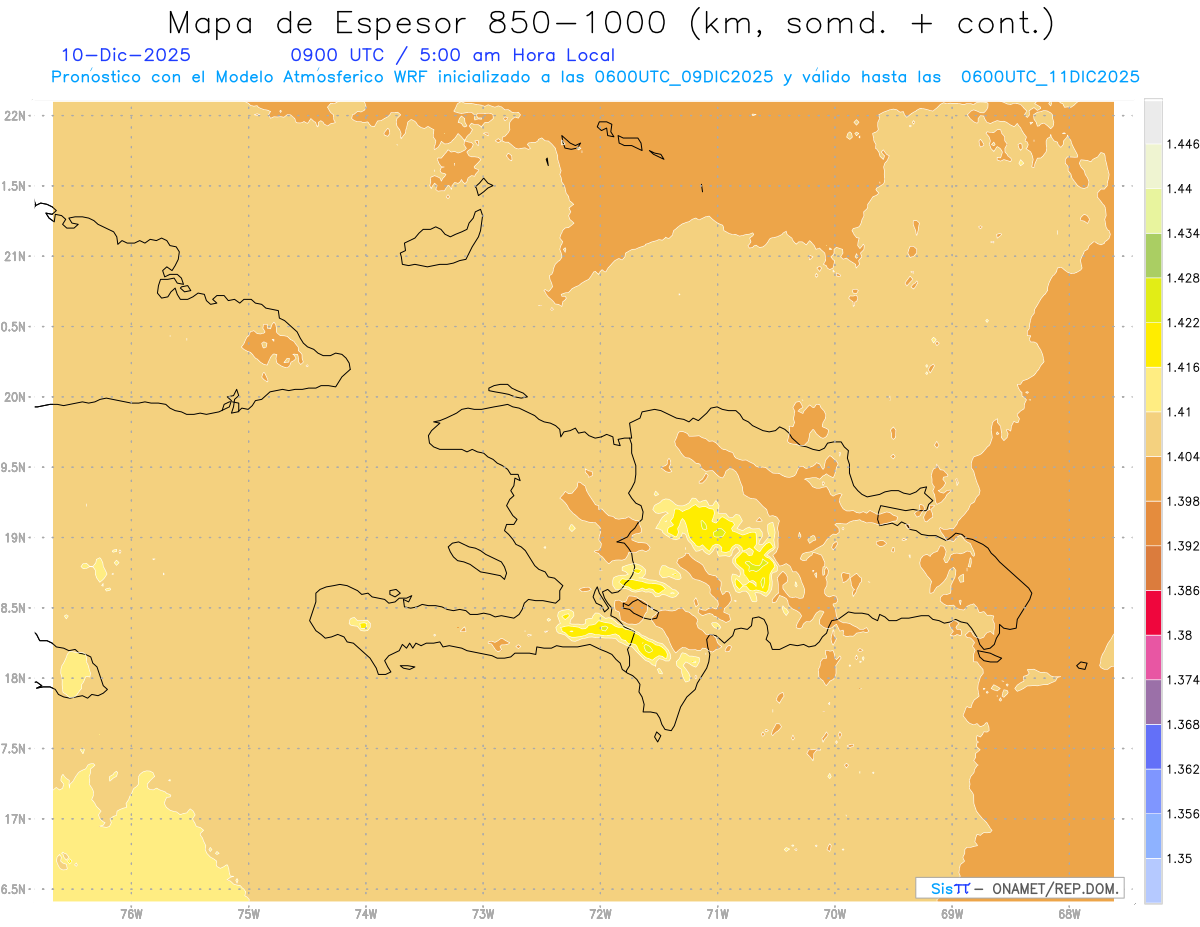Viewport: 1200px width, 927px height.
Task: Select the '72W' longitude label
Action: click(600, 914)
